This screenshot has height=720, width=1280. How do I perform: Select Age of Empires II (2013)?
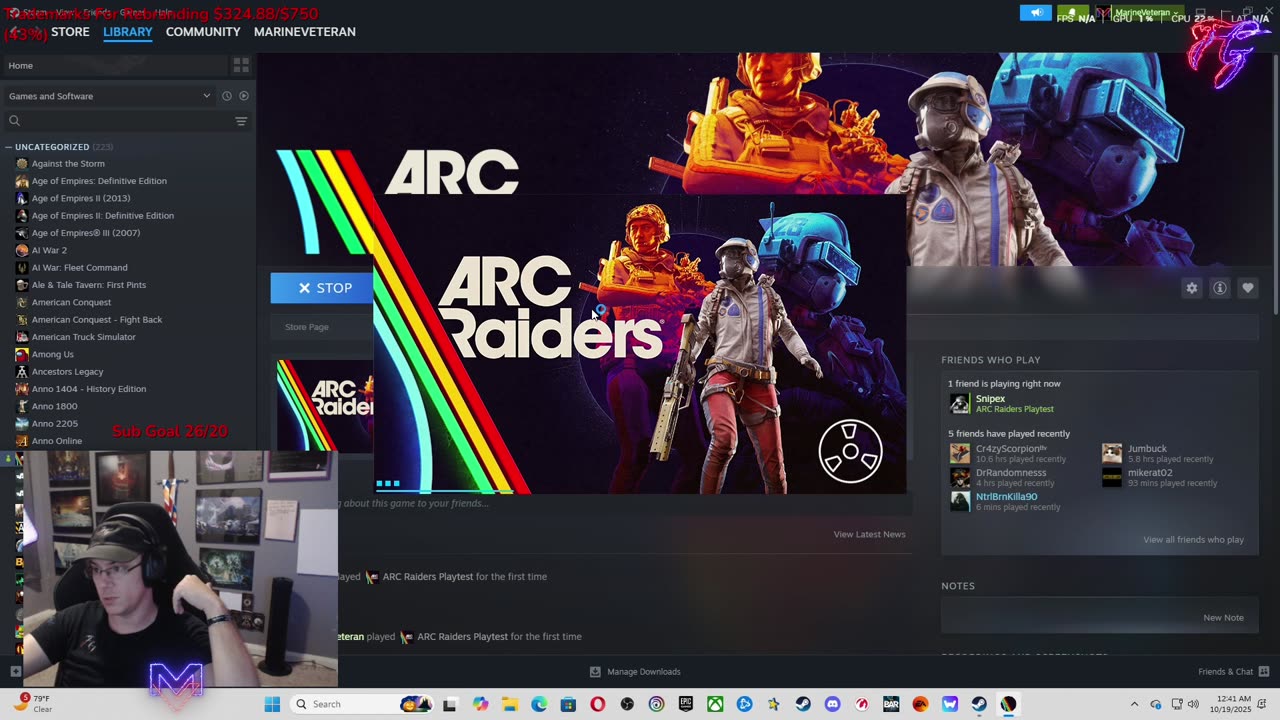pos(81,198)
